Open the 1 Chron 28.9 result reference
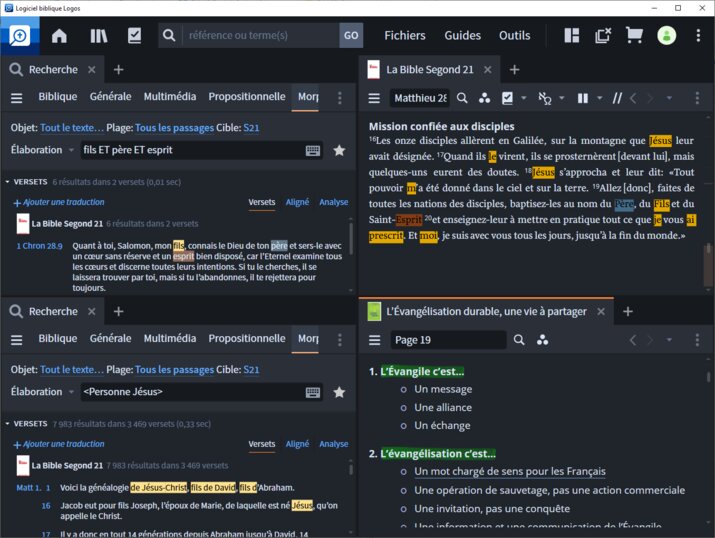The height and width of the screenshot is (538, 715). 39,246
